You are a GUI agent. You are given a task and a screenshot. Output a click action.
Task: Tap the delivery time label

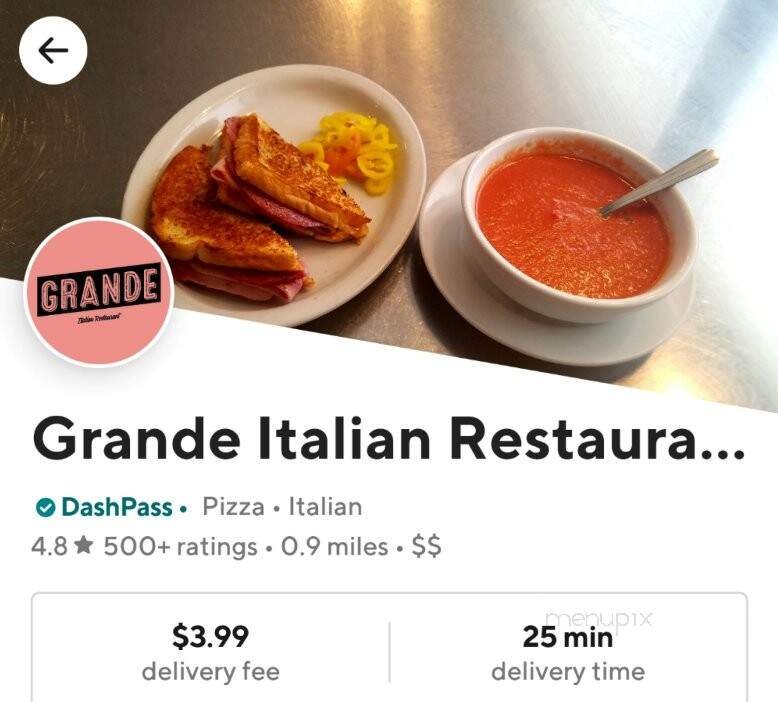568,672
